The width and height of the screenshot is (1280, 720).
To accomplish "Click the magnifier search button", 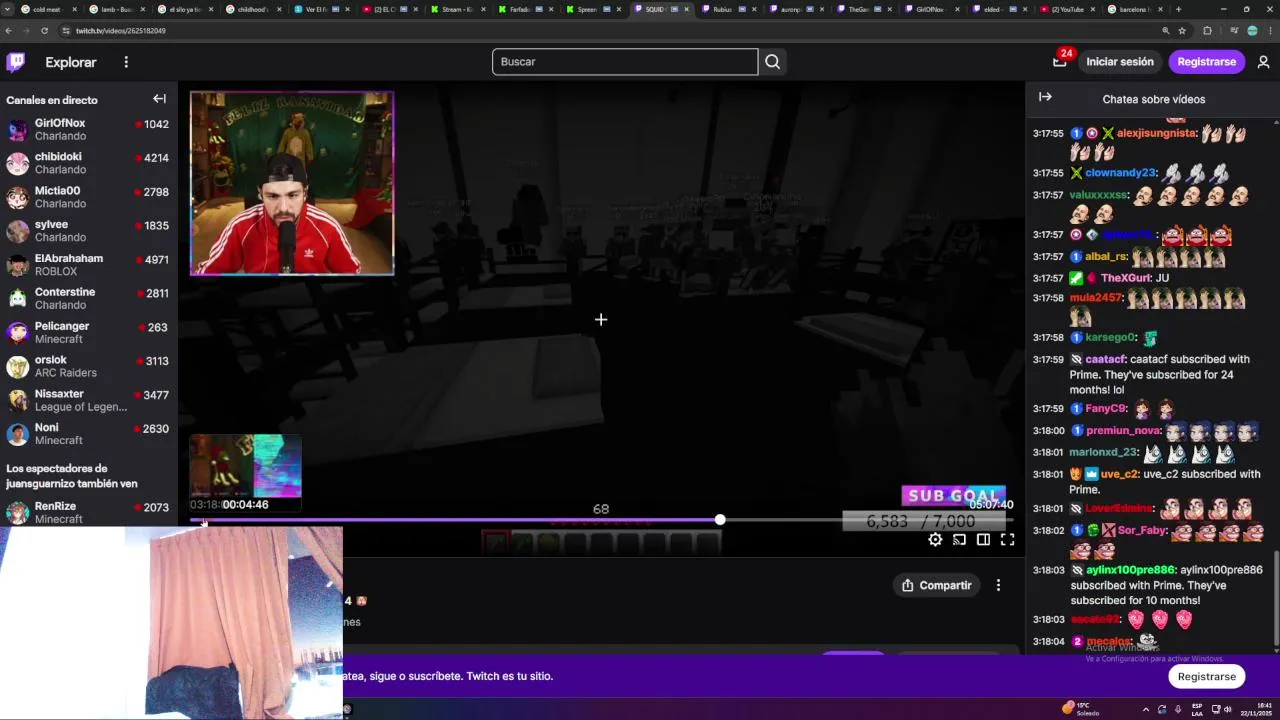I will (x=772, y=62).
